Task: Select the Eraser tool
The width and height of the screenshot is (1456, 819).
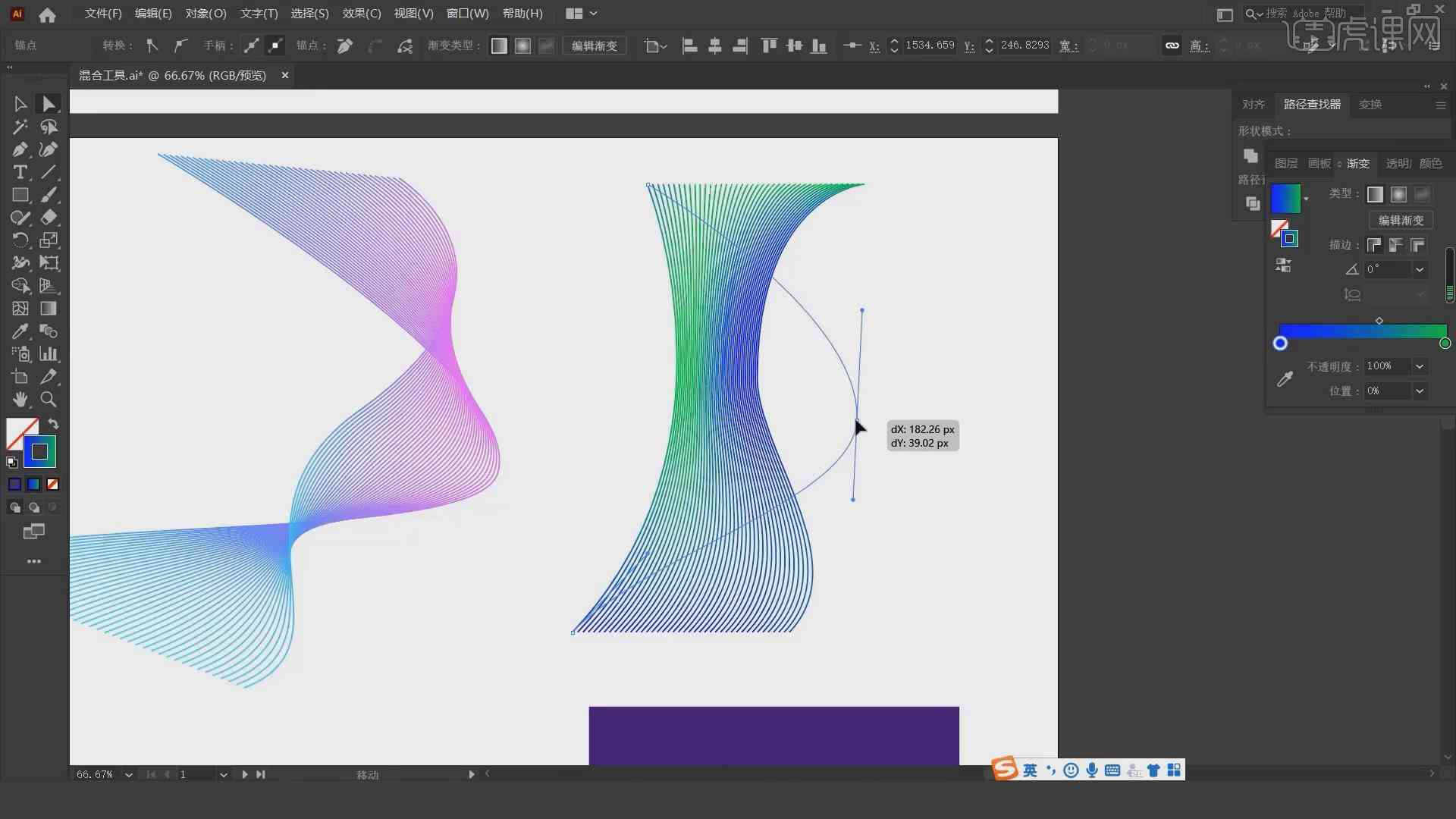Action: [49, 218]
